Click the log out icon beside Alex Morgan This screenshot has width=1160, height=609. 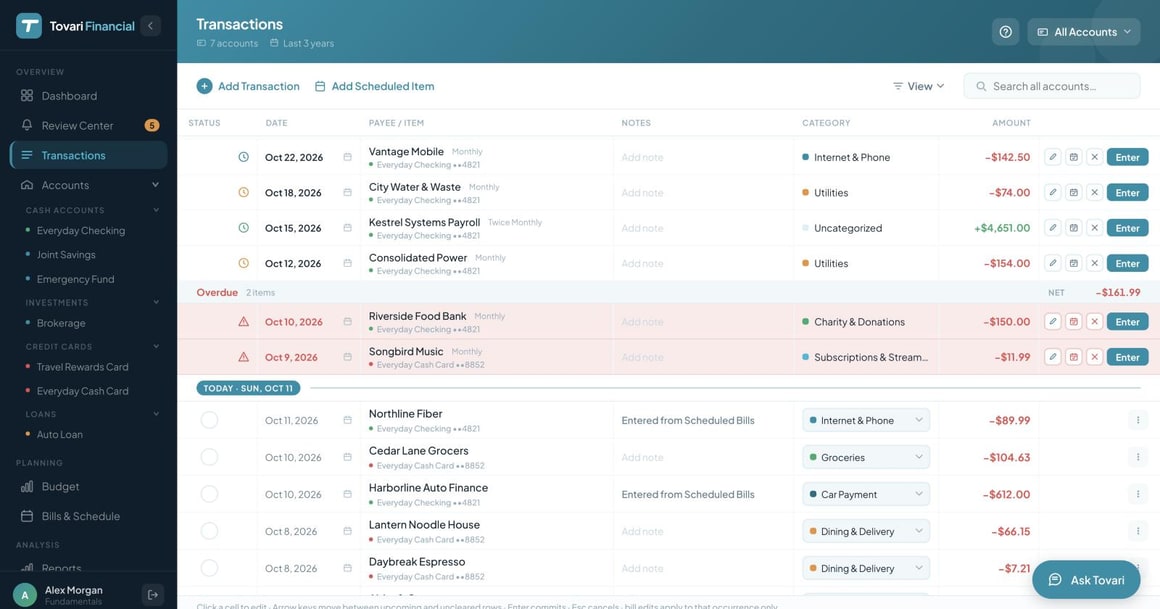tap(152, 594)
